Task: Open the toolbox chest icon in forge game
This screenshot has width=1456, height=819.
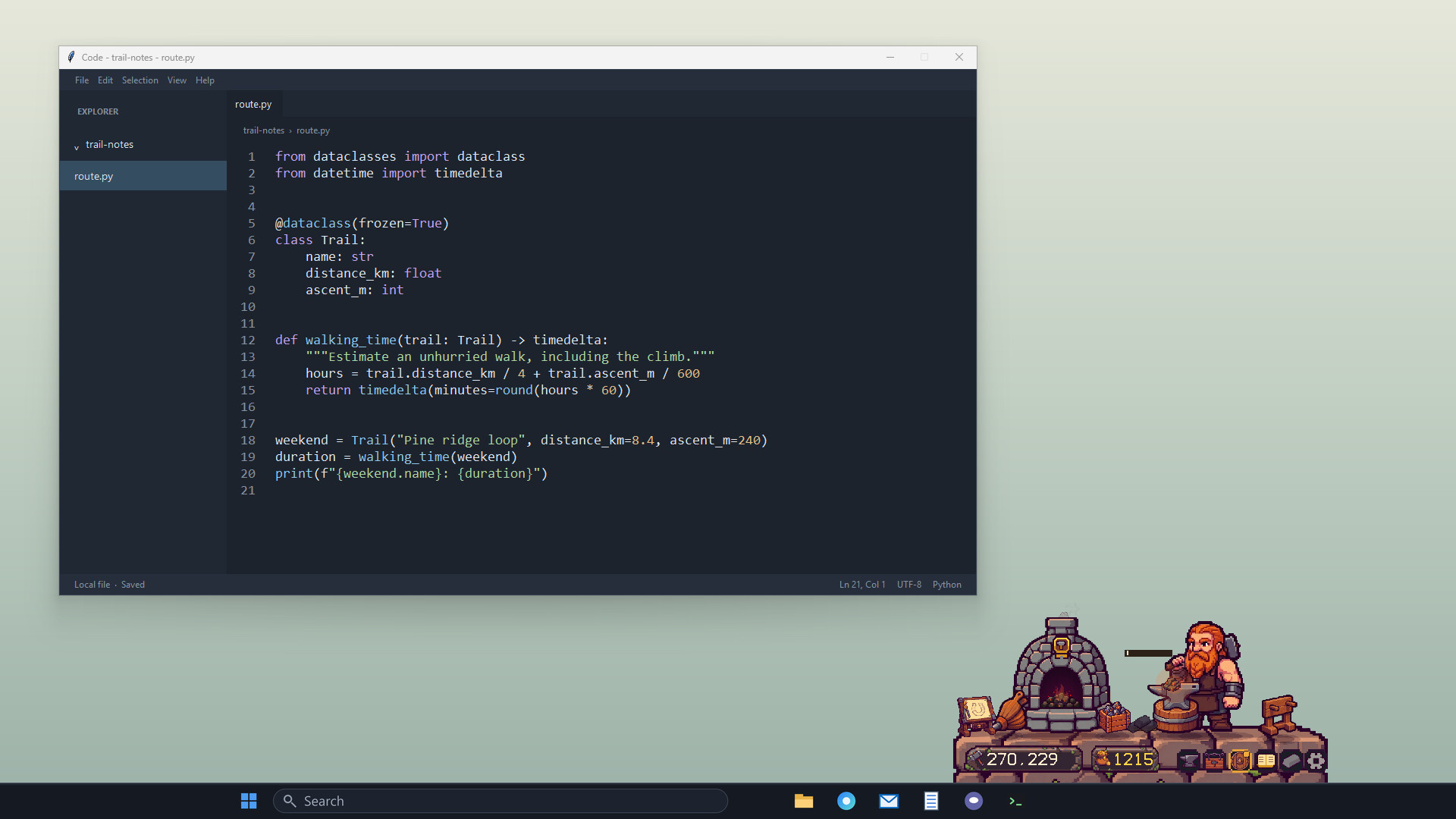Action: (x=1214, y=760)
